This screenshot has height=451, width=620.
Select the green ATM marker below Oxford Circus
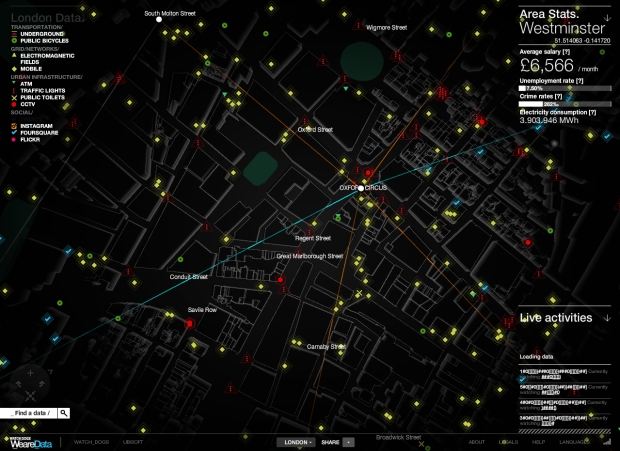[x=338, y=216]
